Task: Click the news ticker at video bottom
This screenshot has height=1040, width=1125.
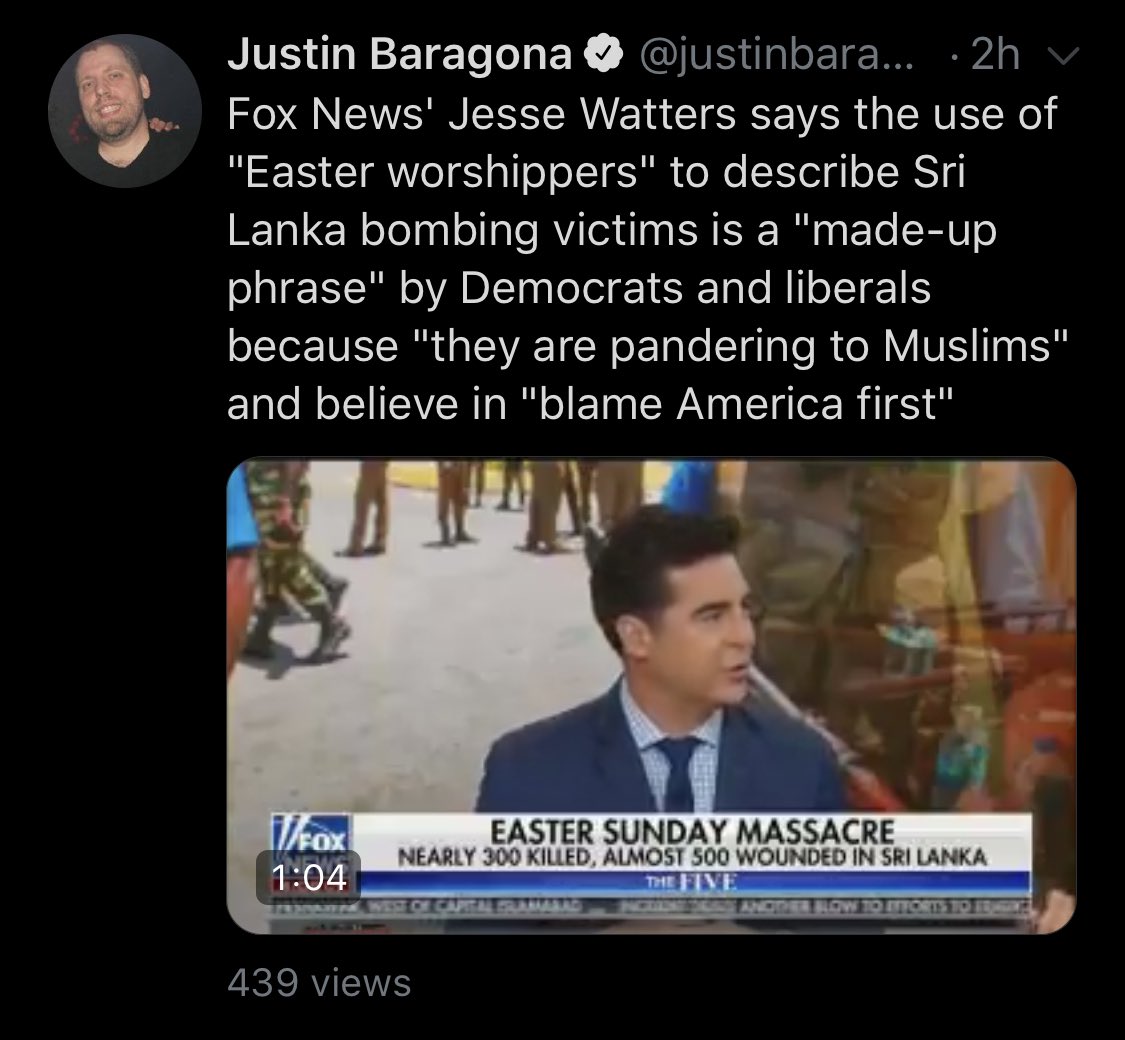Action: [649, 906]
